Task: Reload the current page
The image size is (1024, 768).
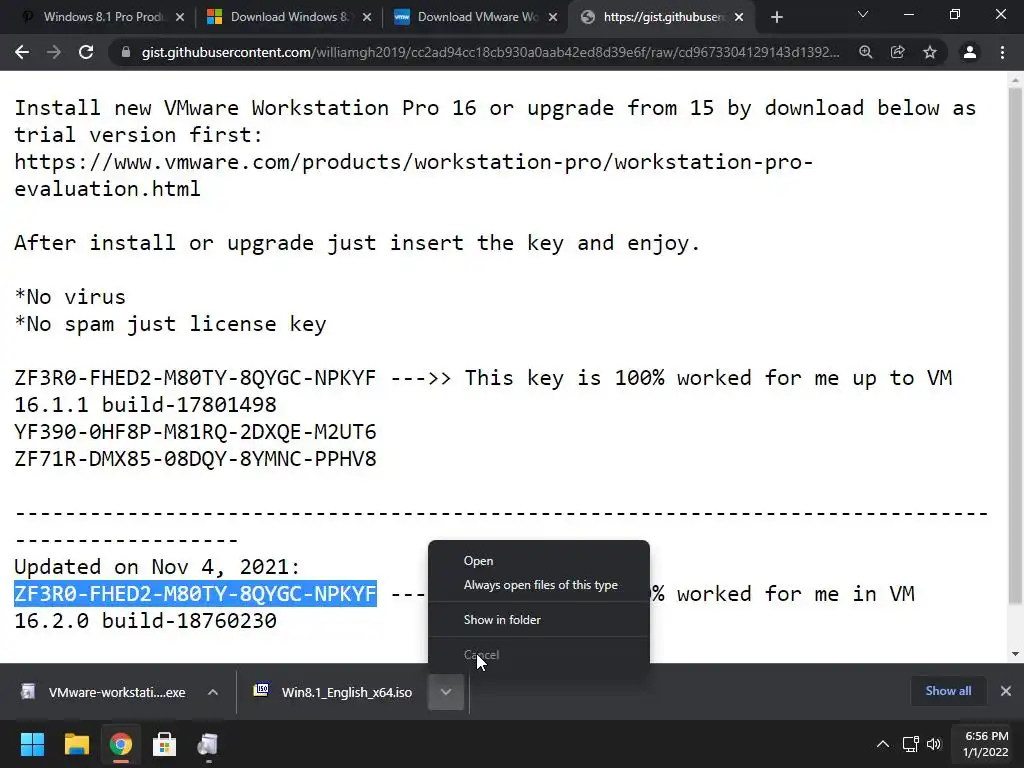Action: click(86, 52)
